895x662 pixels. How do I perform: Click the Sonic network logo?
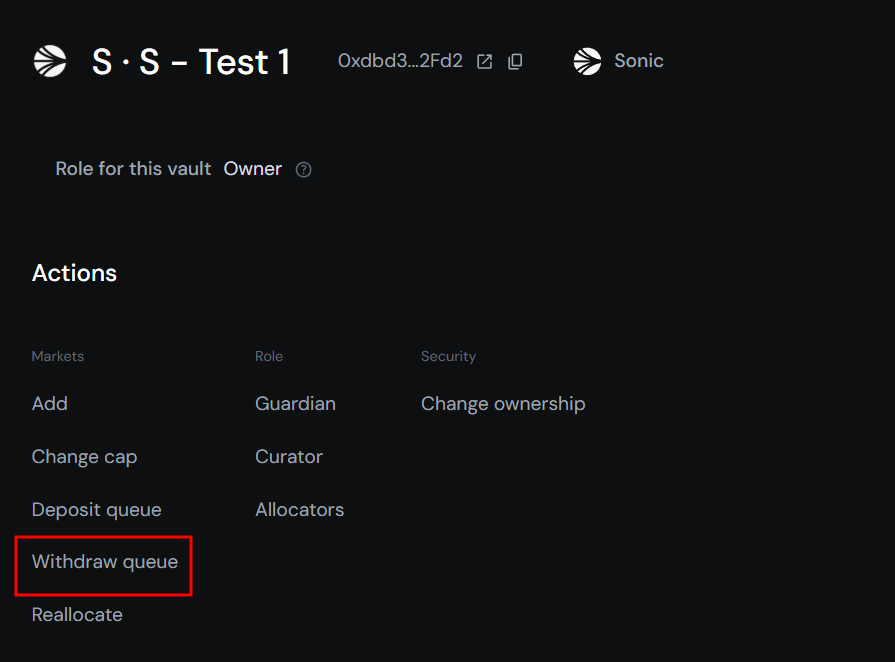tap(587, 61)
